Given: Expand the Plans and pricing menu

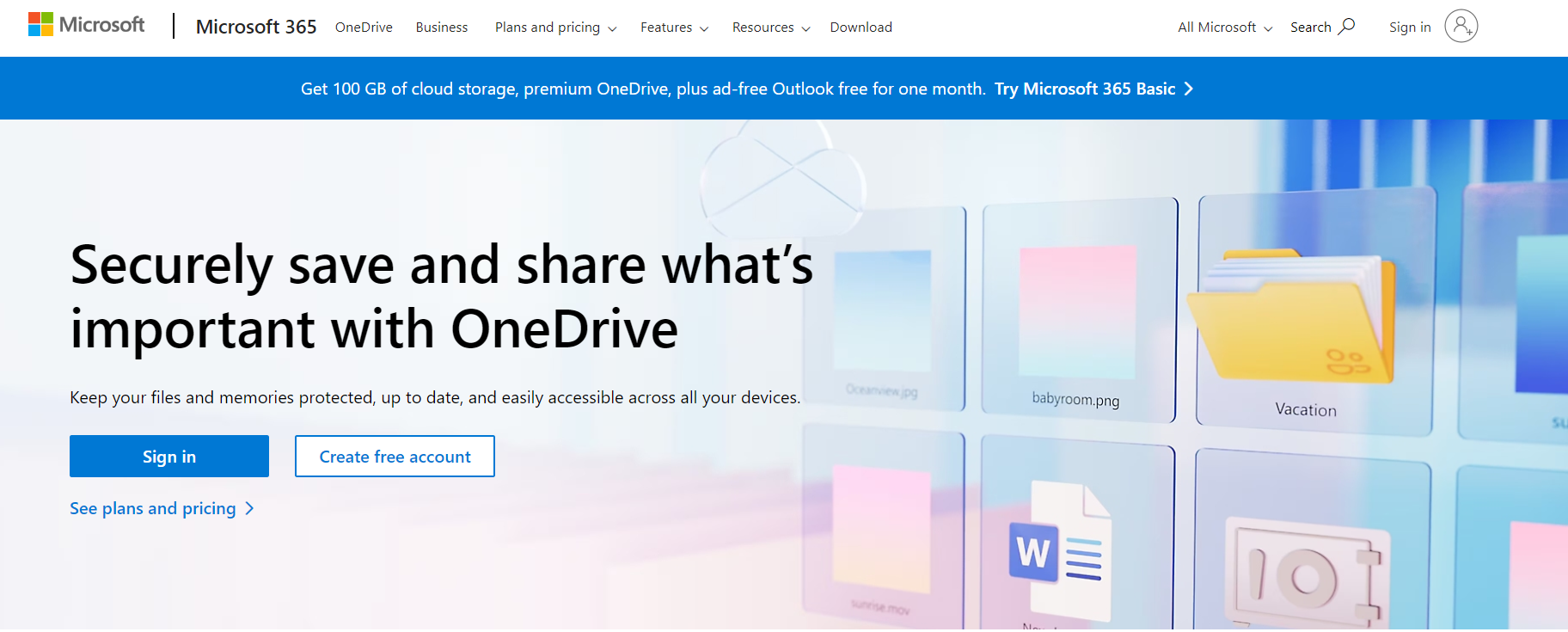Looking at the screenshot, I should point(555,28).
